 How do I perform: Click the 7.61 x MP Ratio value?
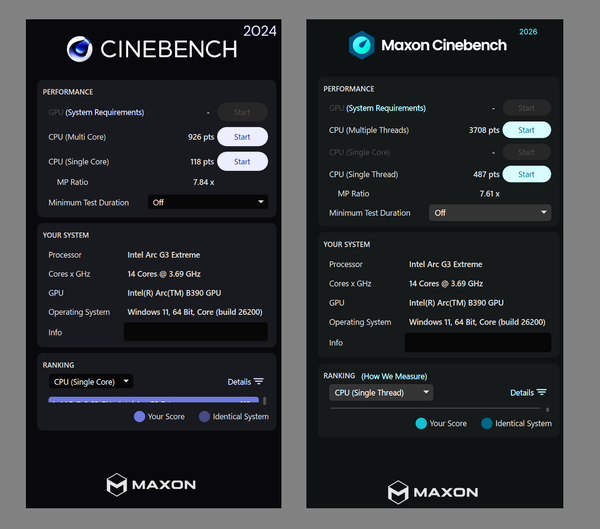click(489, 194)
